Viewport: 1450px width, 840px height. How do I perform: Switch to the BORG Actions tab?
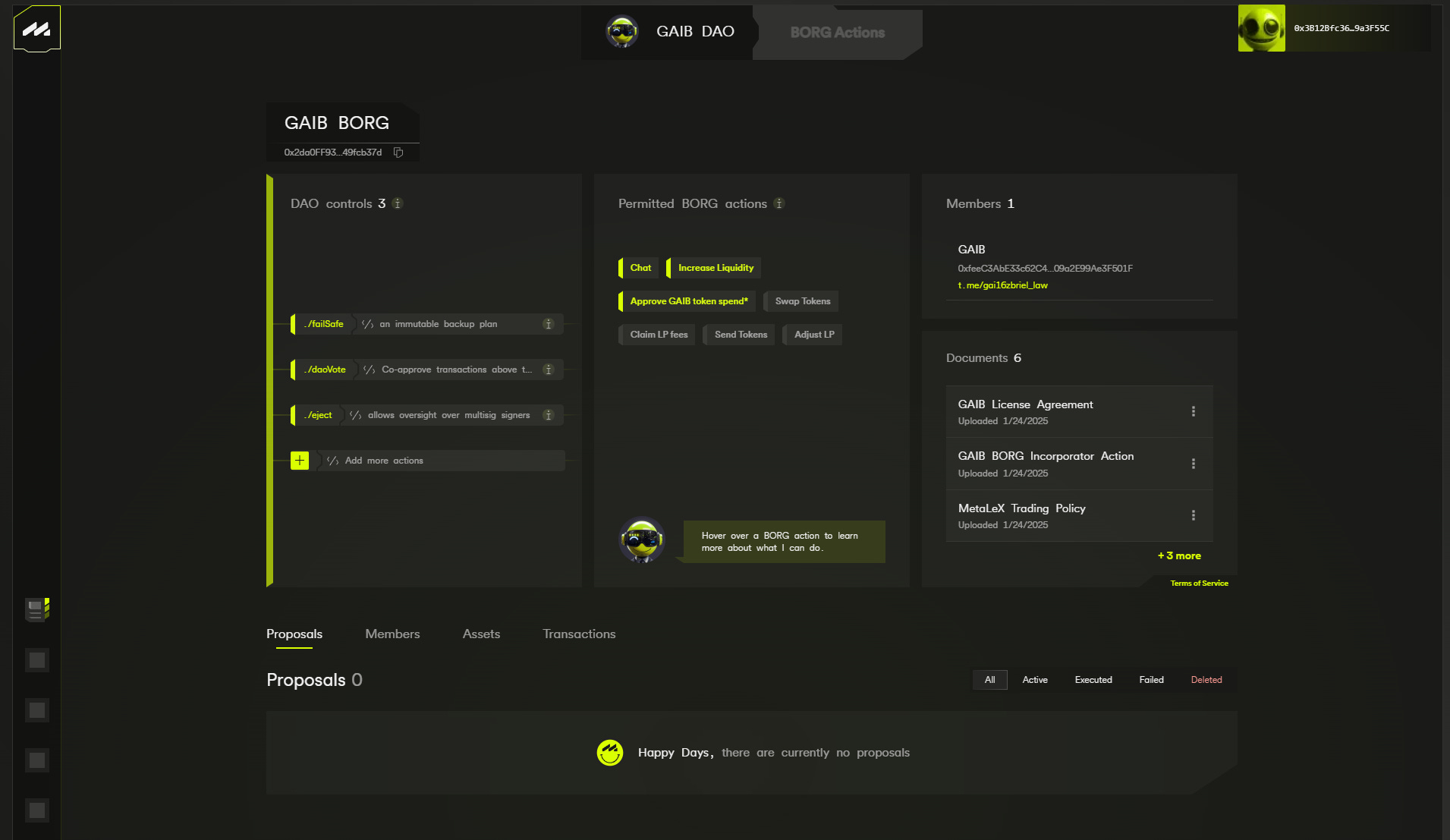[x=838, y=33]
